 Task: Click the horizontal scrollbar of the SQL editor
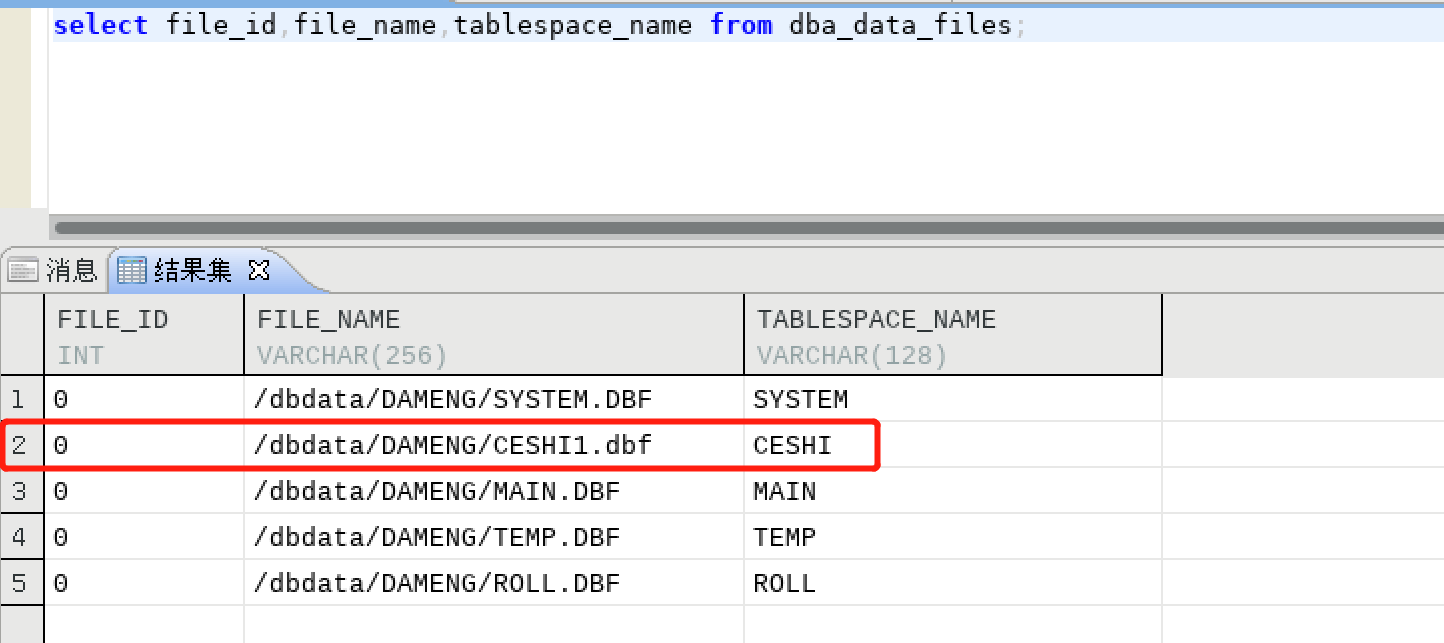[748, 228]
